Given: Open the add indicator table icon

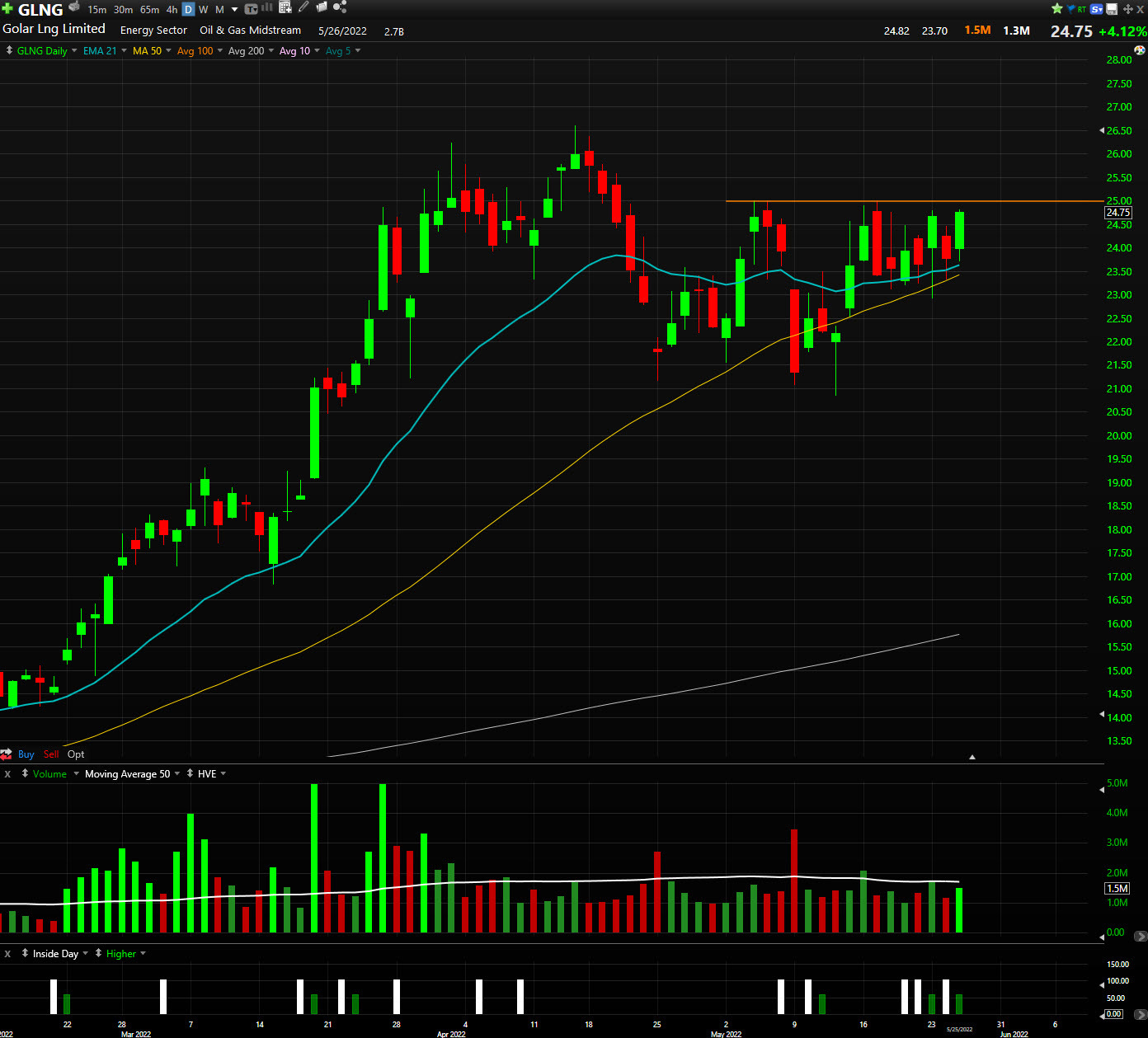Looking at the screenshot, I should coord(285,7).
